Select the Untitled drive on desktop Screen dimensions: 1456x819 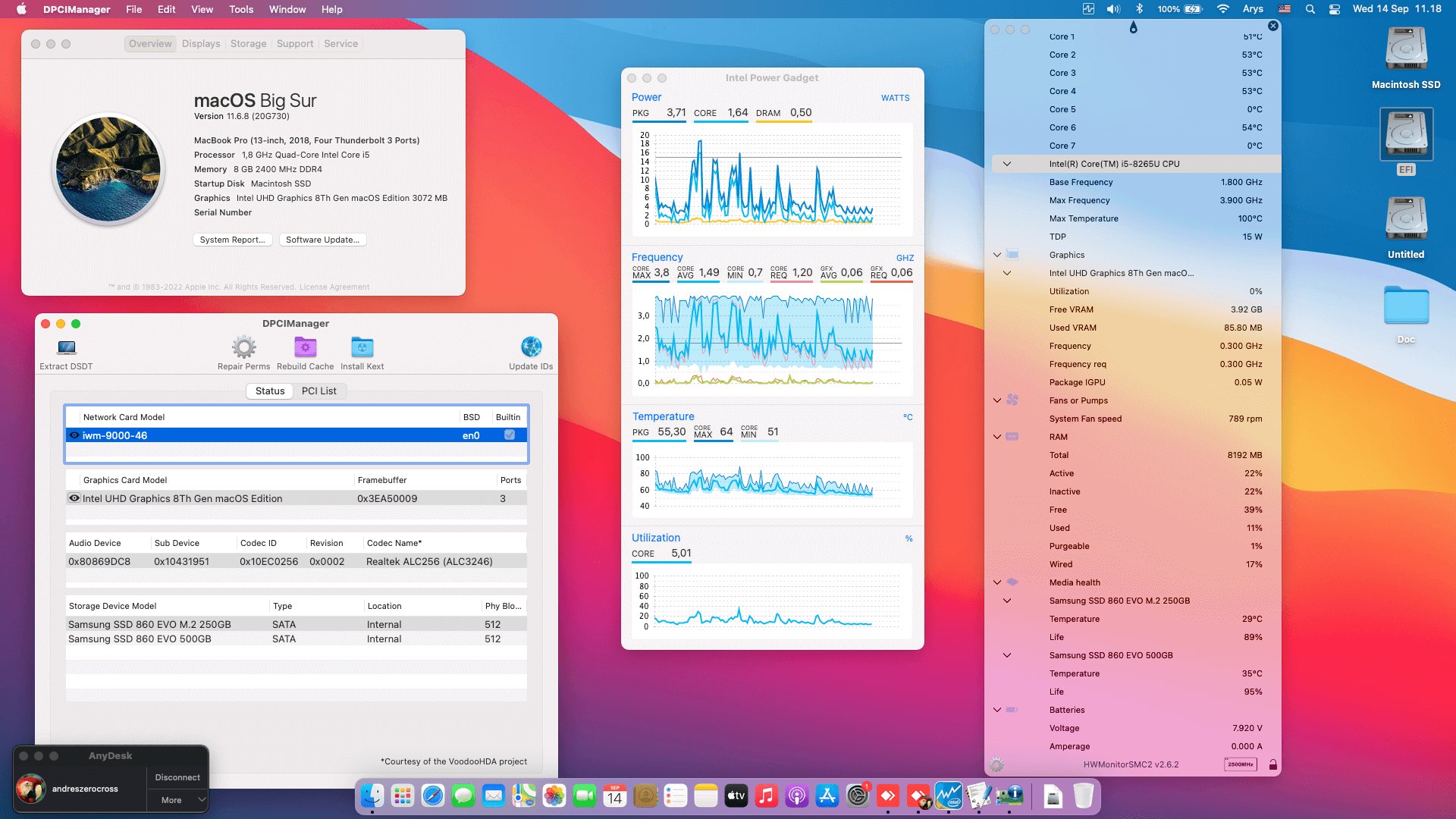[x=1406, y=227]
